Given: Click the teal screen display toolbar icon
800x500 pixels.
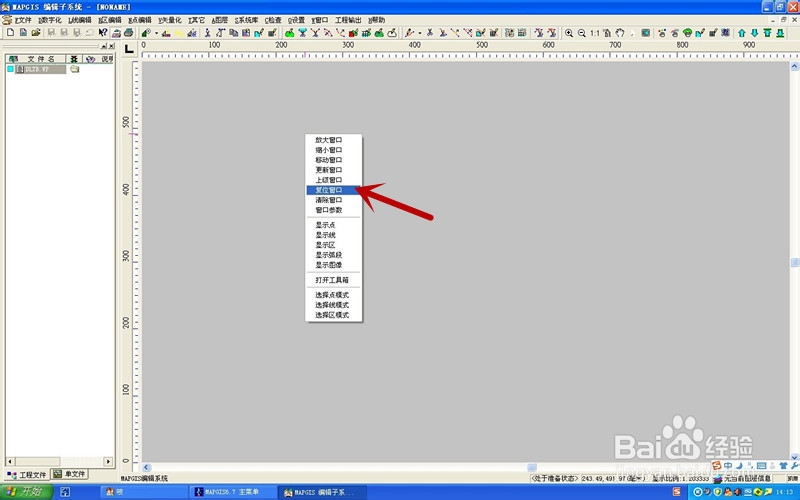Looking at the screenshot, I should point(645,33).
